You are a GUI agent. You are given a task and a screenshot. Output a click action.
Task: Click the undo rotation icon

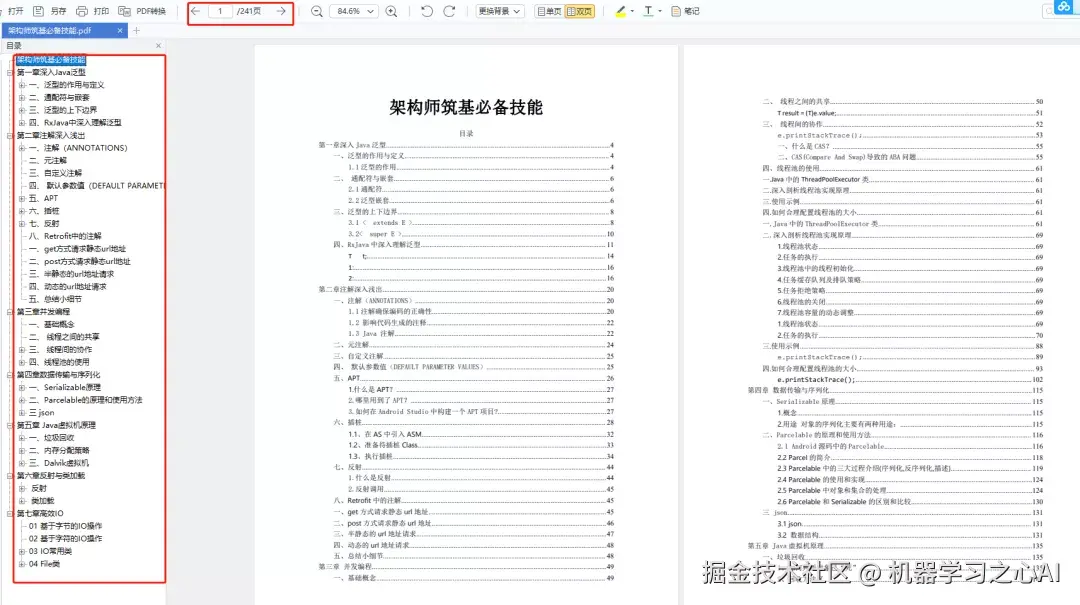tap(427, 12)
